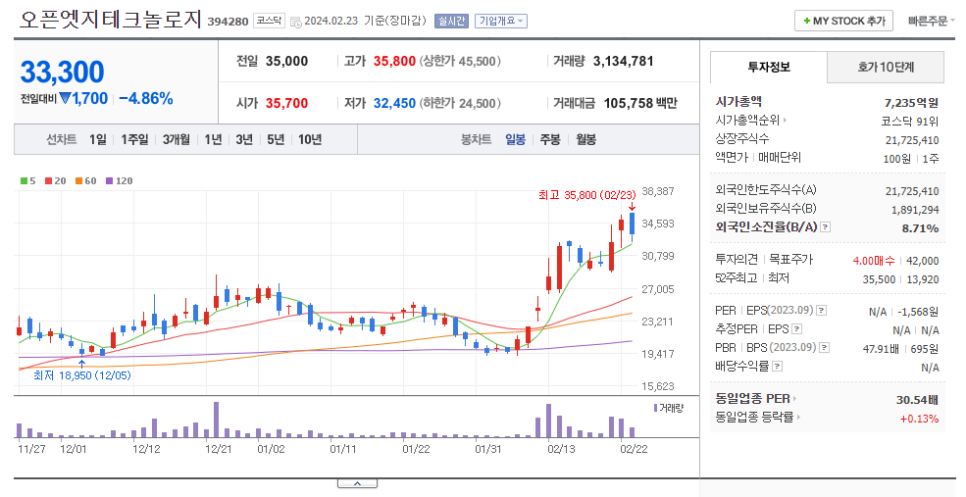Click orange 60-day moving average legend marker
The height and width of the screenshot is (497, 966).
(79, 181)
